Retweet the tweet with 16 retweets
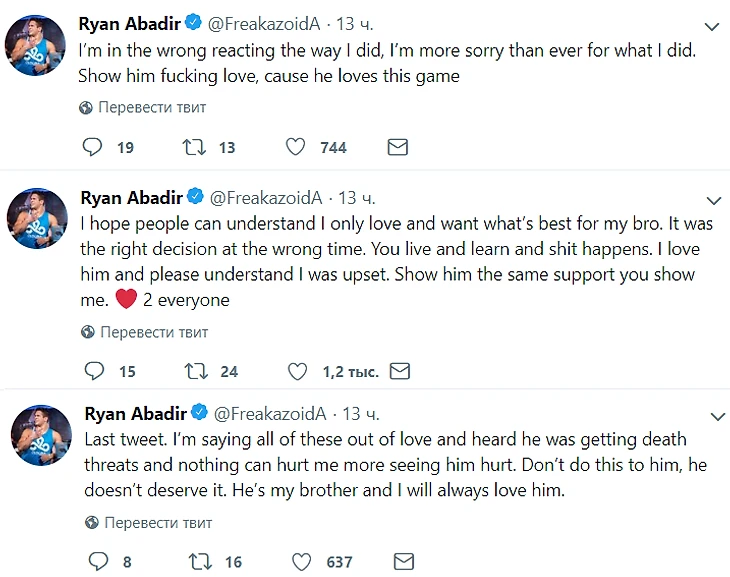The height and width of the screenshot is (577, 730). tap(200, 561)
